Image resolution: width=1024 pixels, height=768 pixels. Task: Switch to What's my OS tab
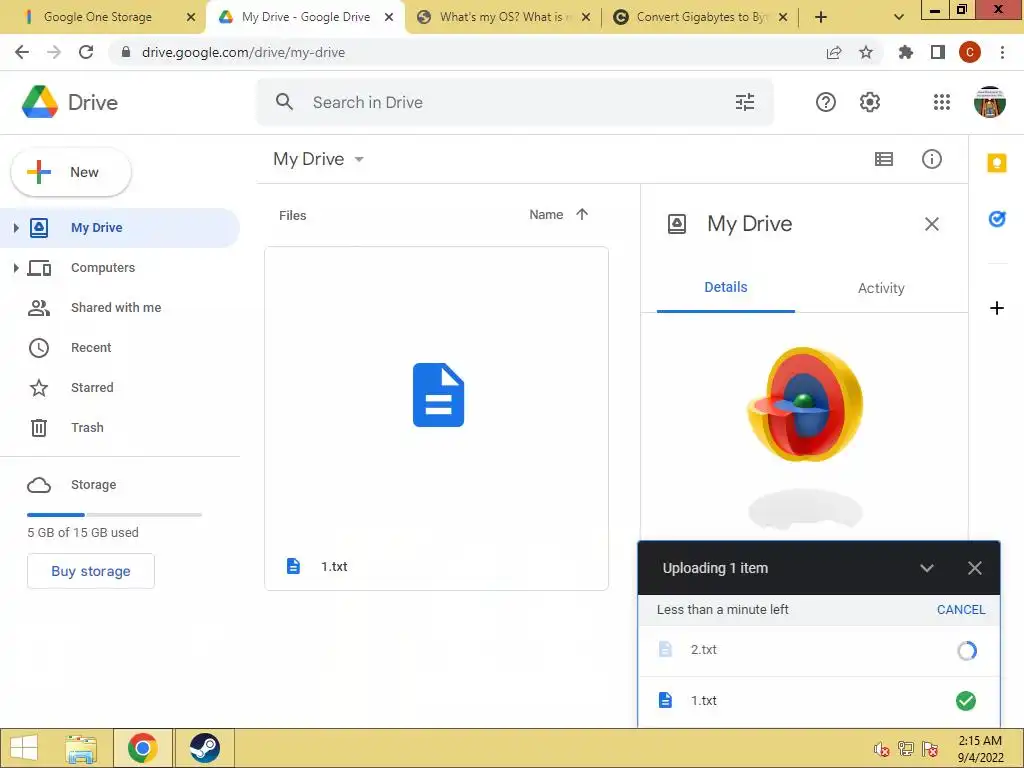pyautogui.click(x=503, y=17)
